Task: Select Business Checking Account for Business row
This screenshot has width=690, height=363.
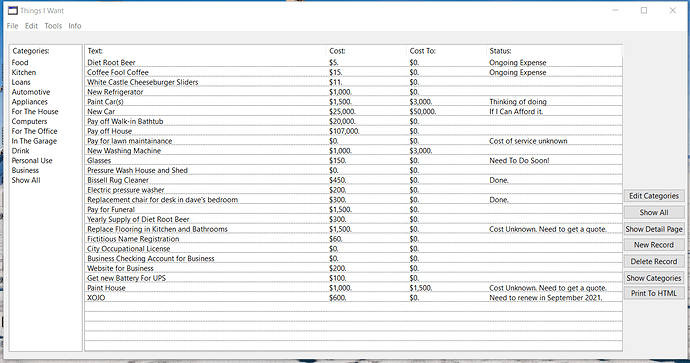Action: click(x=353, y=258)
